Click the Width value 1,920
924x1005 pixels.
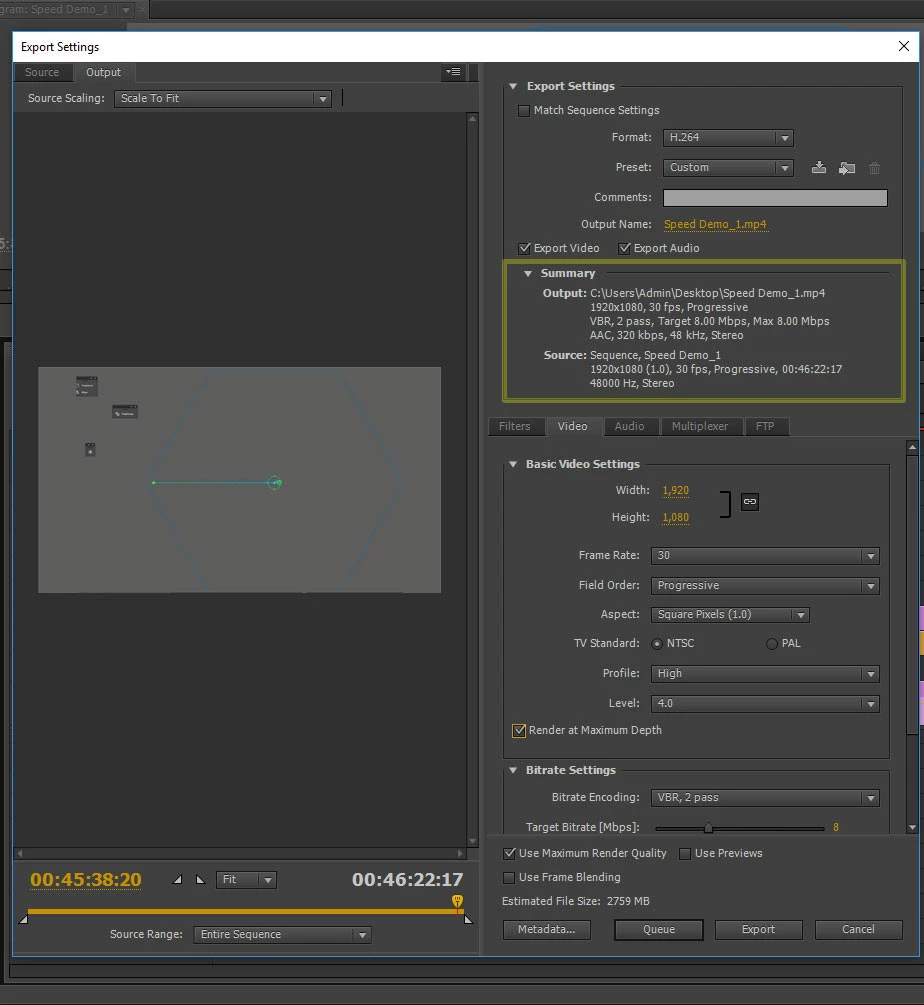click(675, 490)
